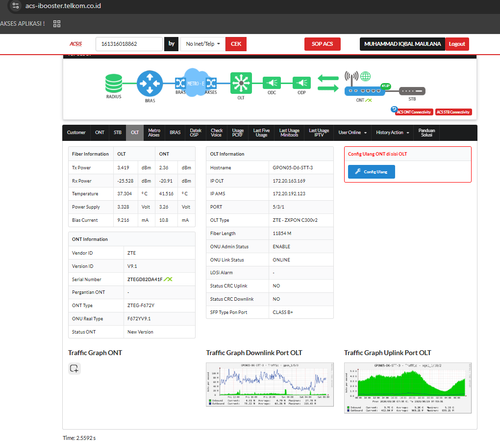This screenshot has height=447, width=500.
Task: Open the Last Usage IPTV tab
Action: click(x=319, y=133)
